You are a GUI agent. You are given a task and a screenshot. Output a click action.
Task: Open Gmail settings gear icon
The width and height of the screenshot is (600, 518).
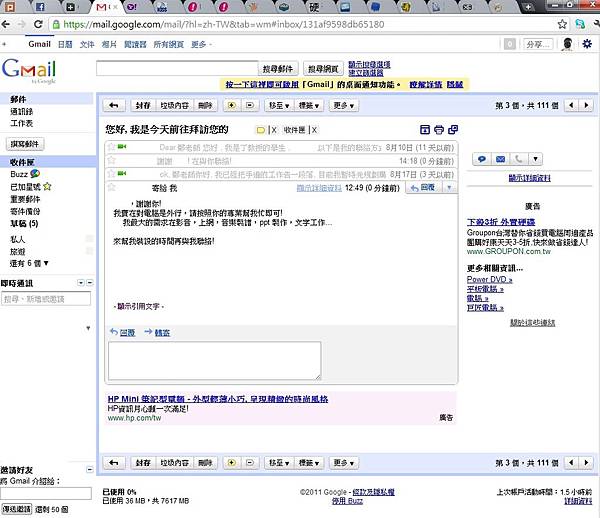[587, 44]
